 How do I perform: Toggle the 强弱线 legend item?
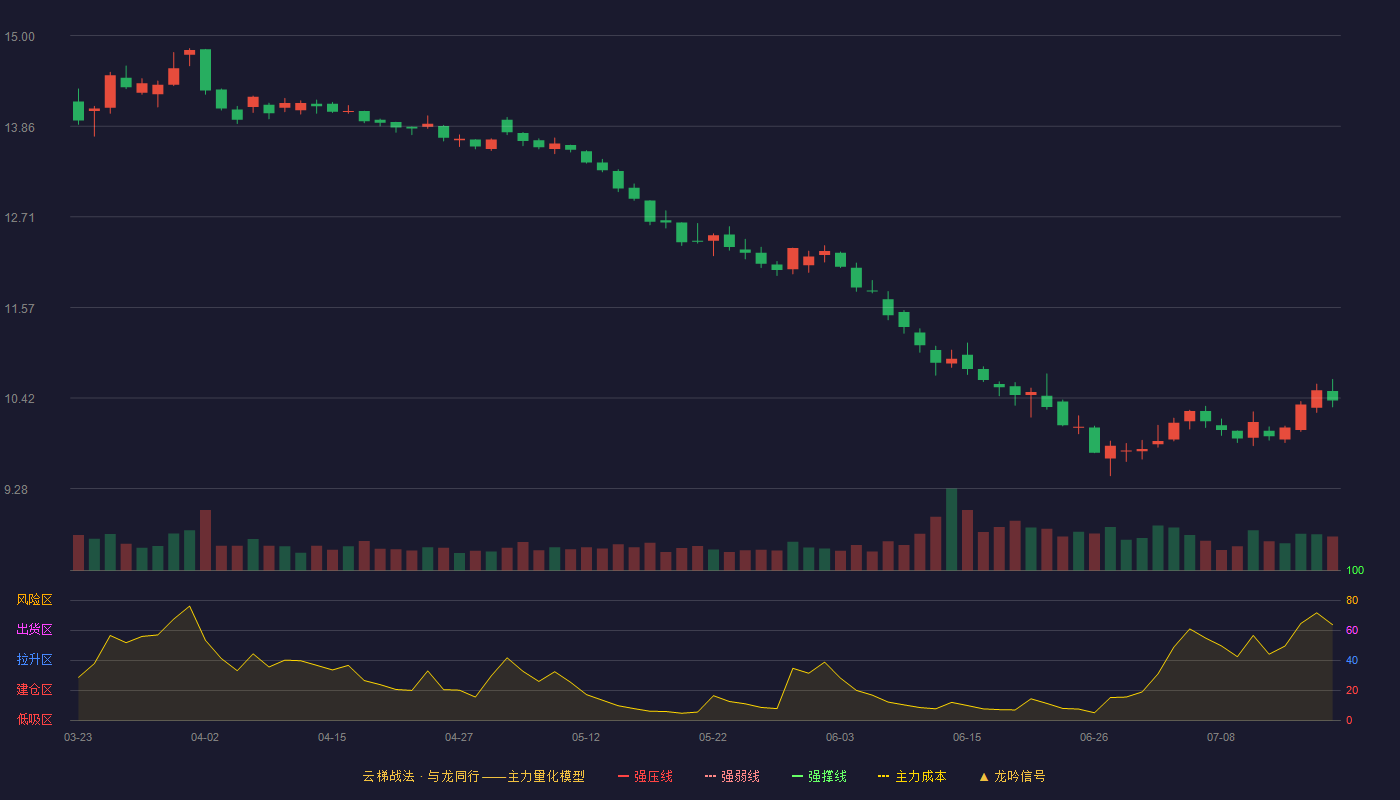[x=732, y=776]
